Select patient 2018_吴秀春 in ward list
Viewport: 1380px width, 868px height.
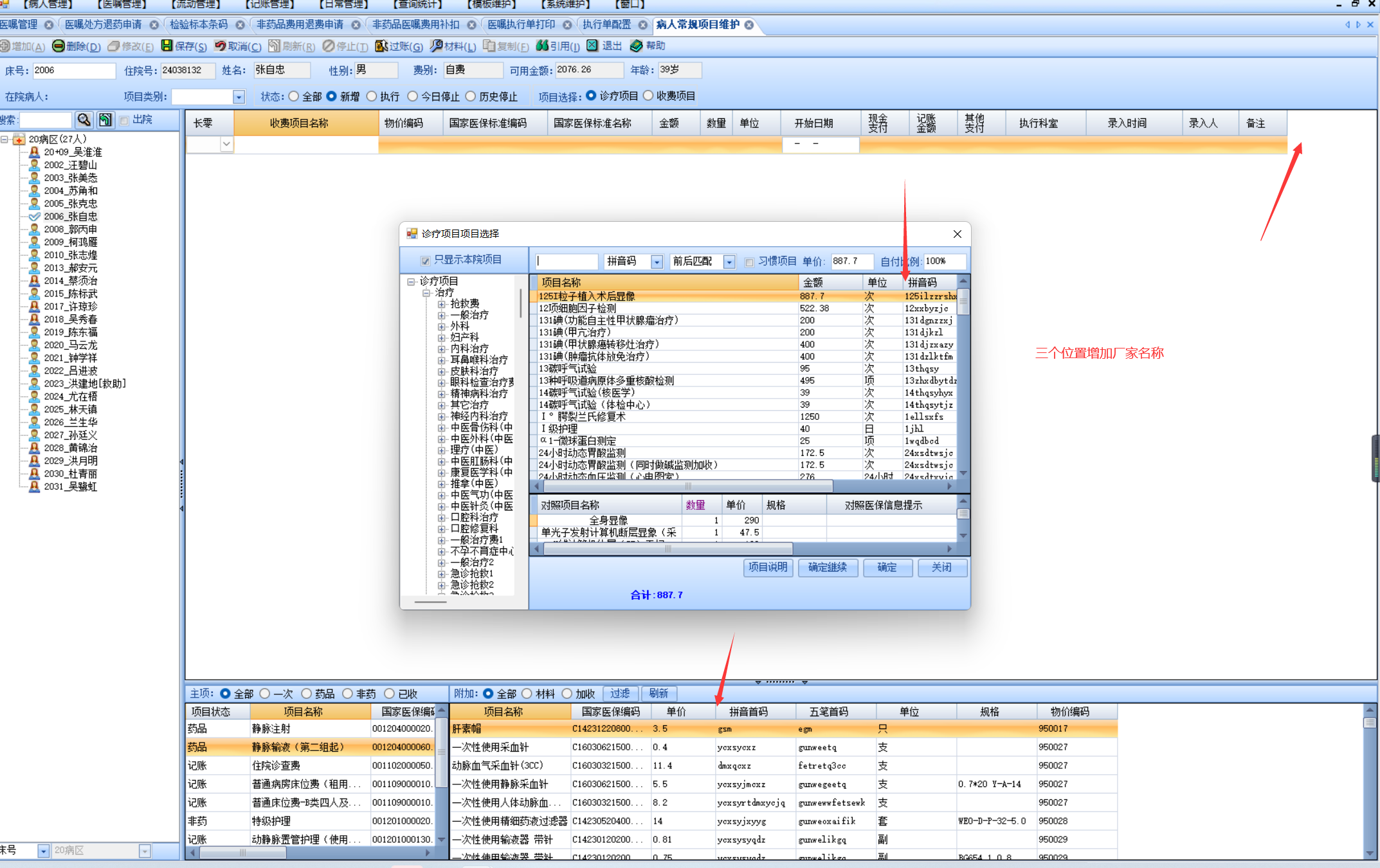tap(71, 320)
